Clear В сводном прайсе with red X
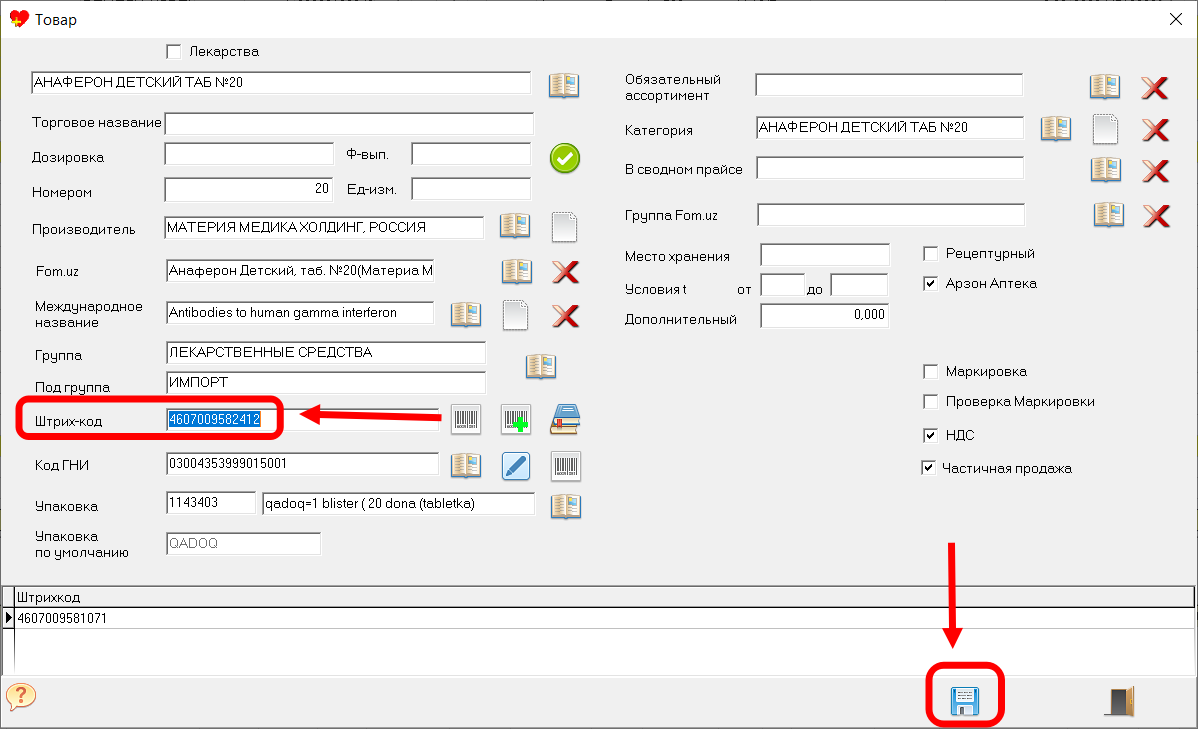 click(x=1155, y=170)
